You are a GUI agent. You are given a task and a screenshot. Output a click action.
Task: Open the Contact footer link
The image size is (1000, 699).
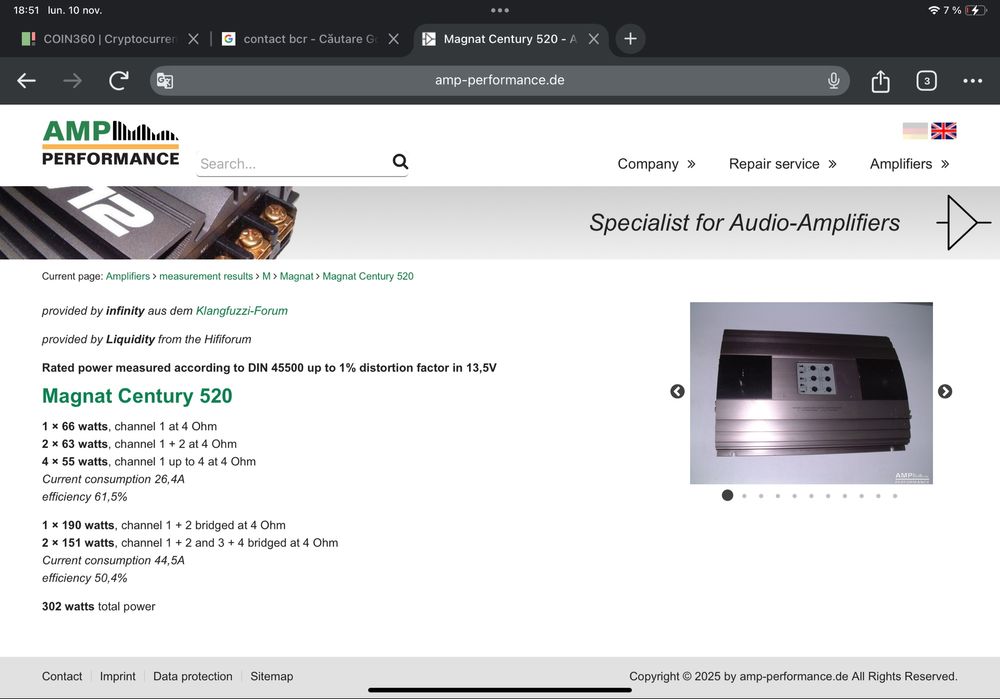pos(62,676)
